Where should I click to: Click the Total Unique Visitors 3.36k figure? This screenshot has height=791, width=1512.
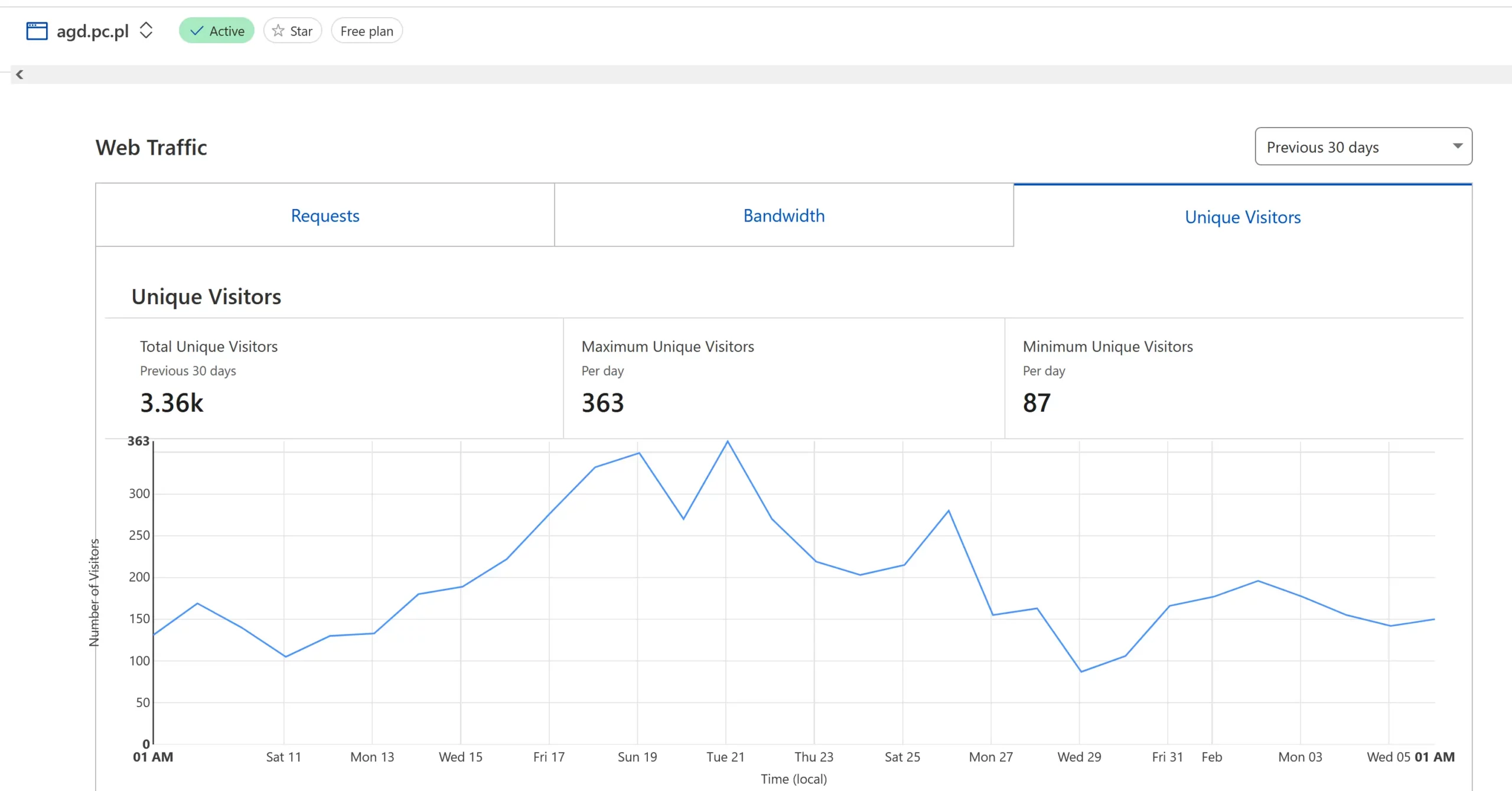pyautogui.click(x=172, y=403)
